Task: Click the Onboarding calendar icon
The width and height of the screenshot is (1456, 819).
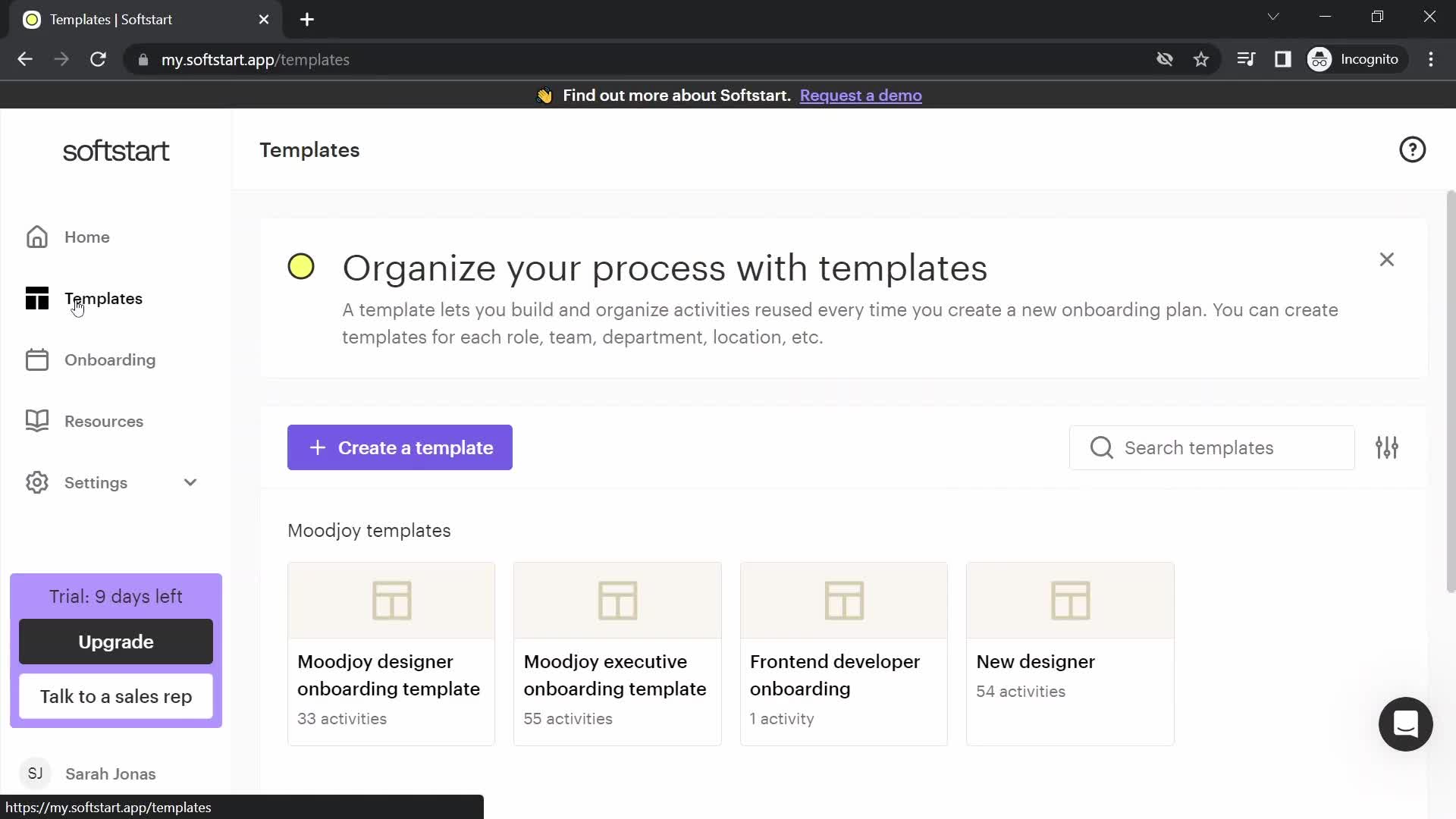Action: pos(36,360)
